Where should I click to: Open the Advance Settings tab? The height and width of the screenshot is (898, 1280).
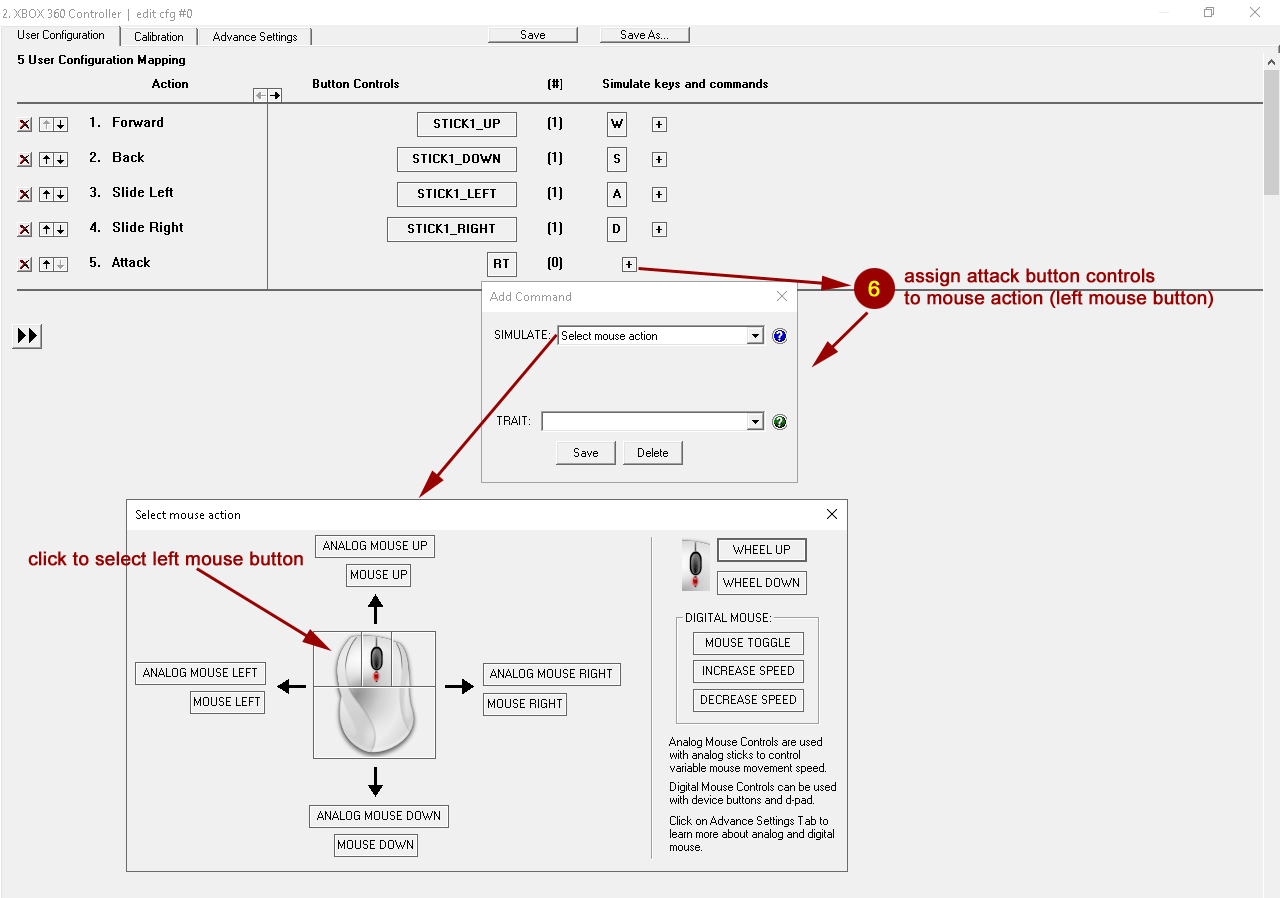click(255, 37)
